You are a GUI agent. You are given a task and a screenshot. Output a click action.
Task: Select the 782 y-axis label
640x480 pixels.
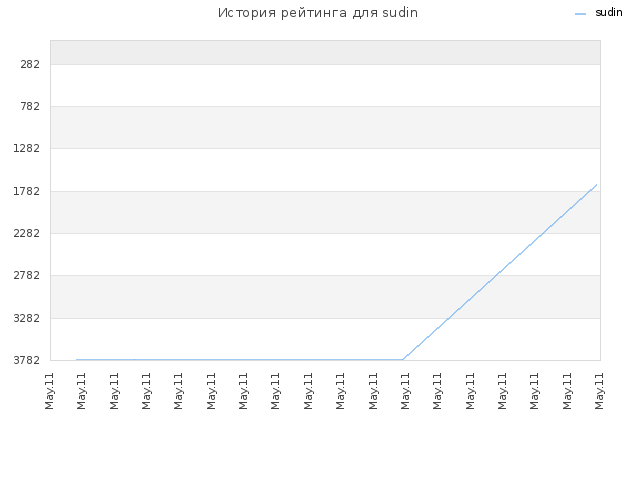[30, 106]
